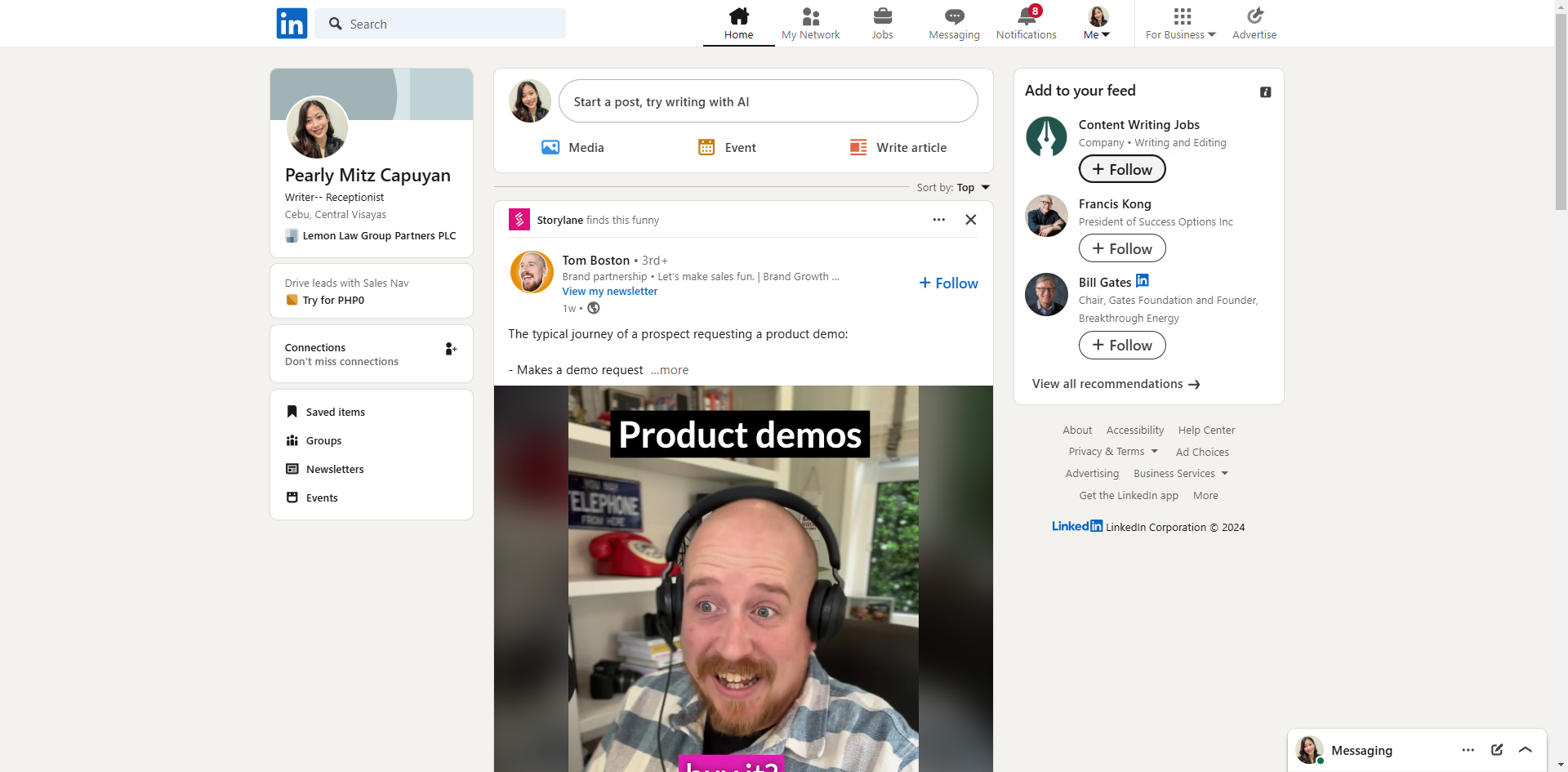Open My Network tab
Screen dimensions: 1568x772
click(x=810, y=24)
